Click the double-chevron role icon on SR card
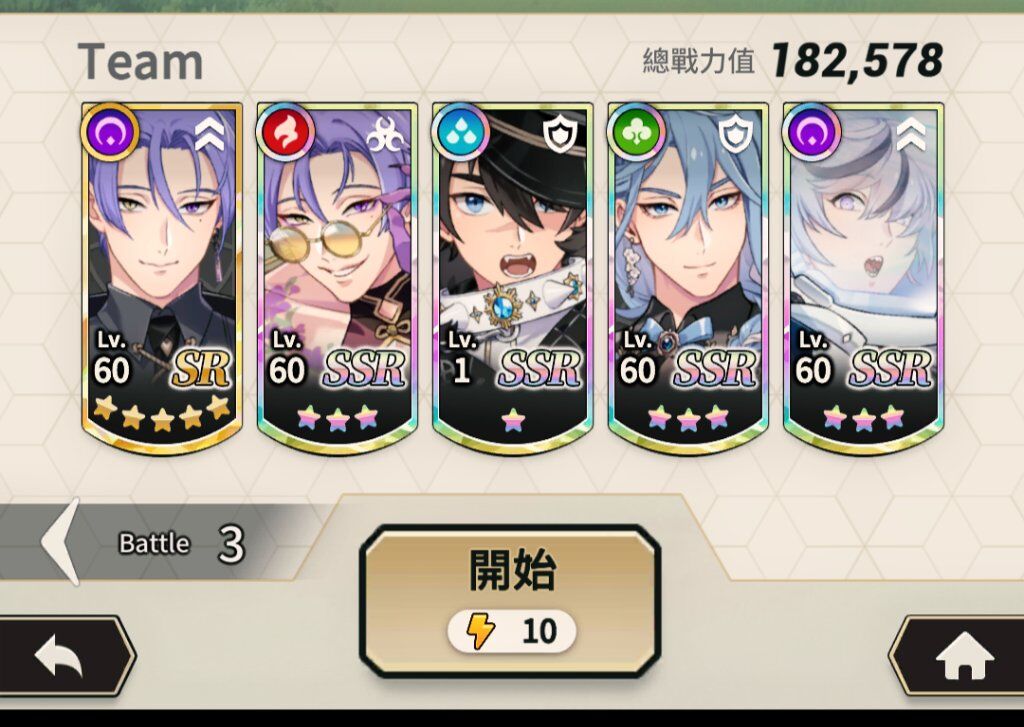 point(210,135)
